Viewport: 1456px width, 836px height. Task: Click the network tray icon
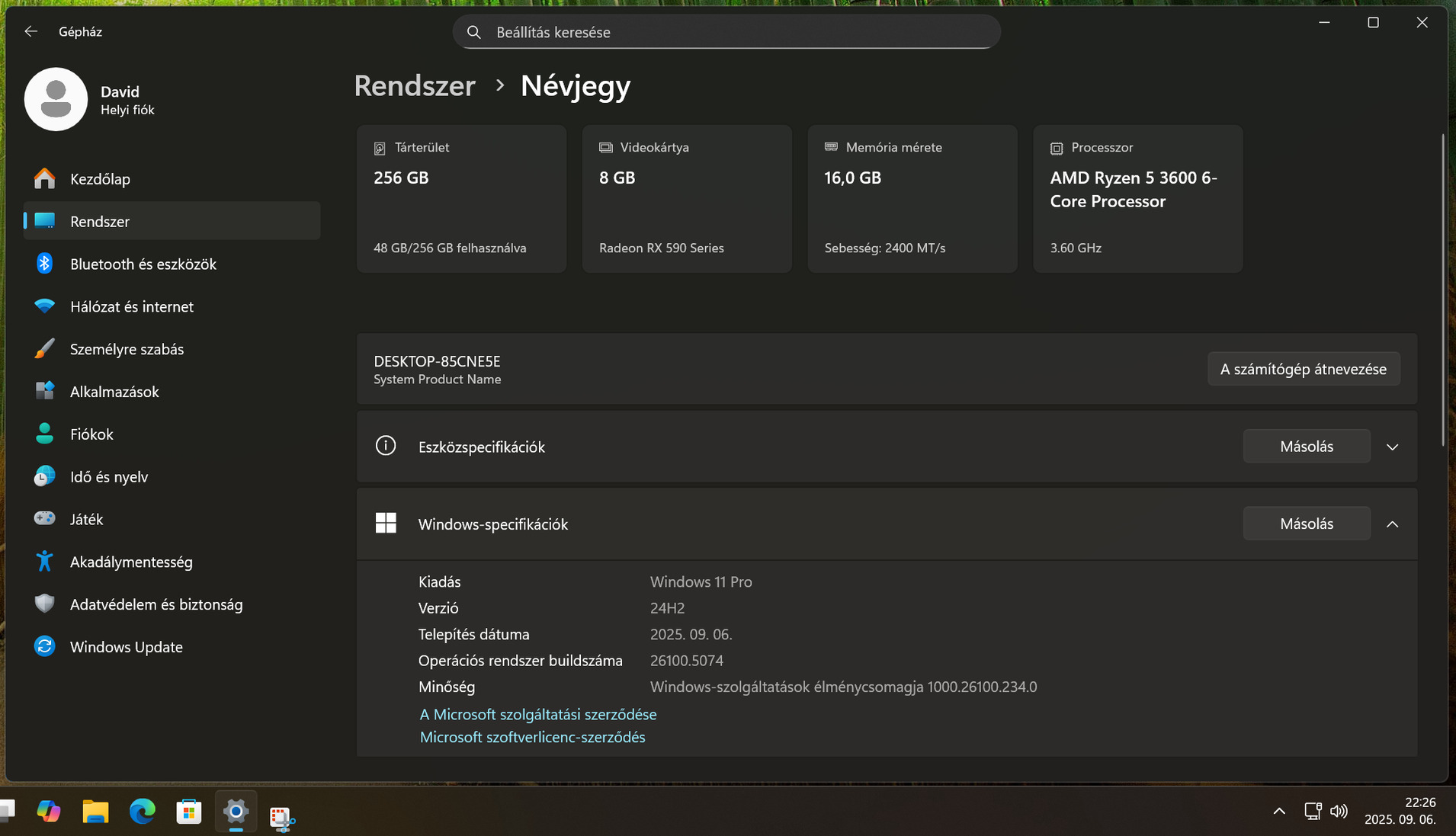[1313, 811]
